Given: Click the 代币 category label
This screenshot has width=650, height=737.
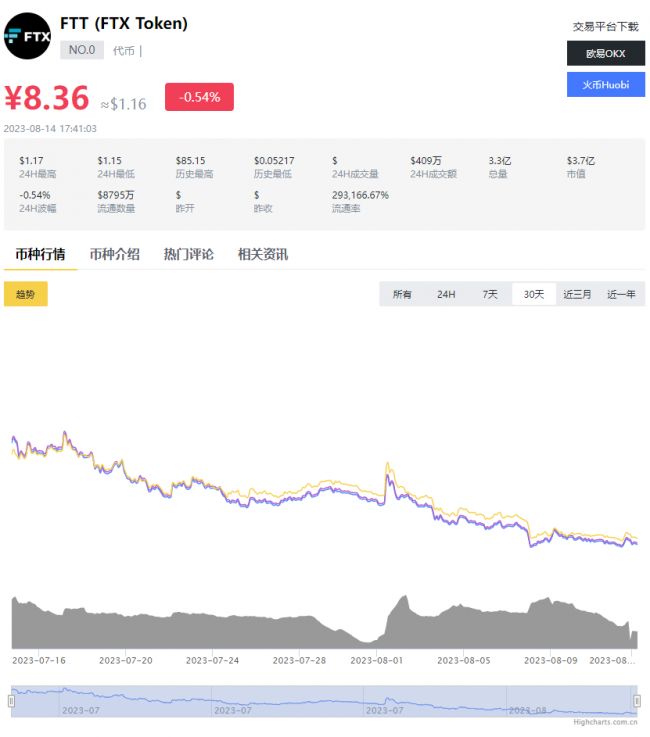Looking at the screenshot, I should (x=124, y=51).
